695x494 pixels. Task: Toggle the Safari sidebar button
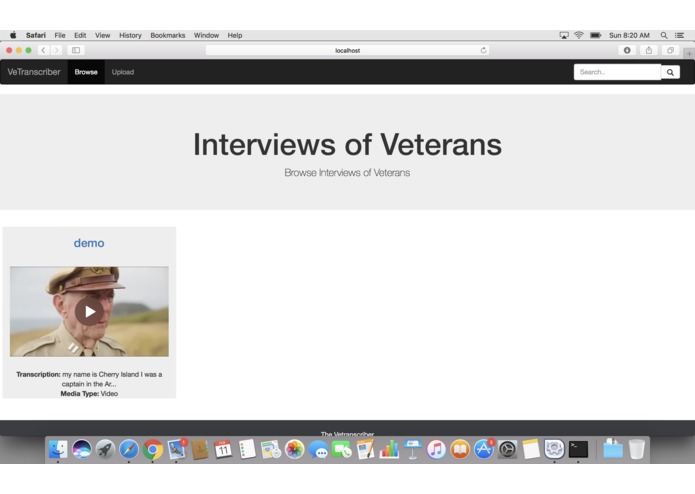click(x=76, y=50)
